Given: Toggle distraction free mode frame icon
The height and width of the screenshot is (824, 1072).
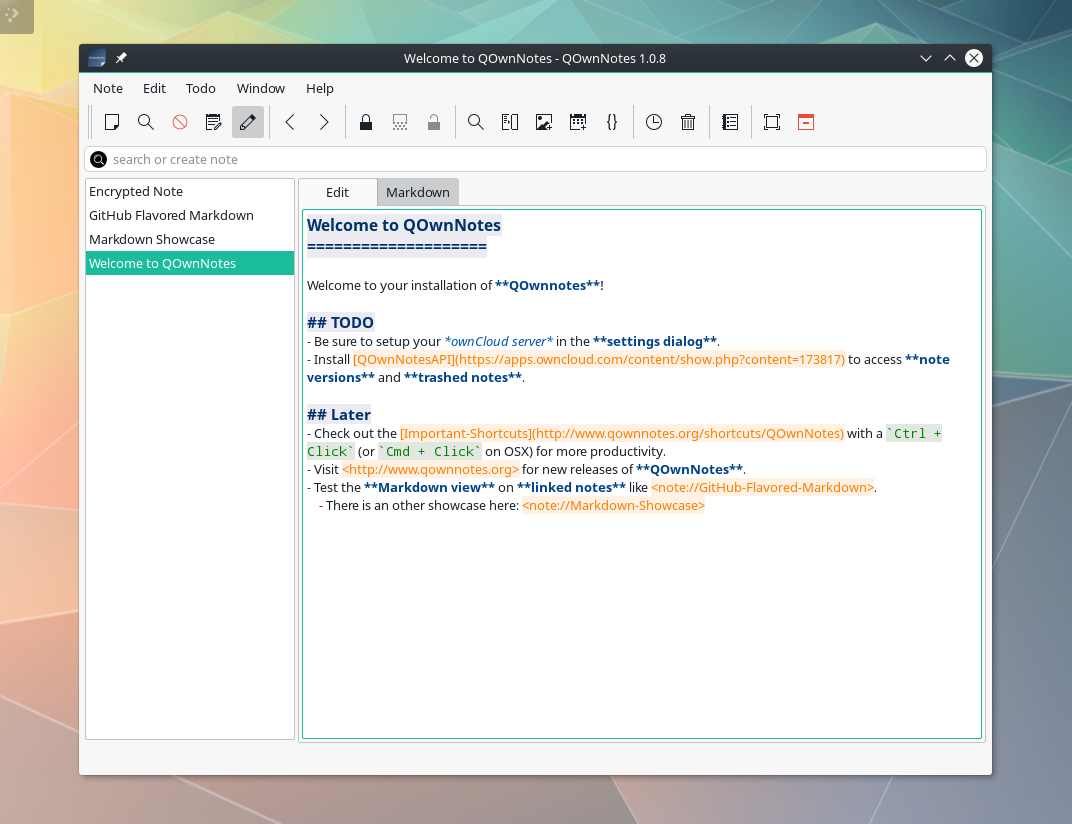Looking at the screenshot, I should coord(772,122).
